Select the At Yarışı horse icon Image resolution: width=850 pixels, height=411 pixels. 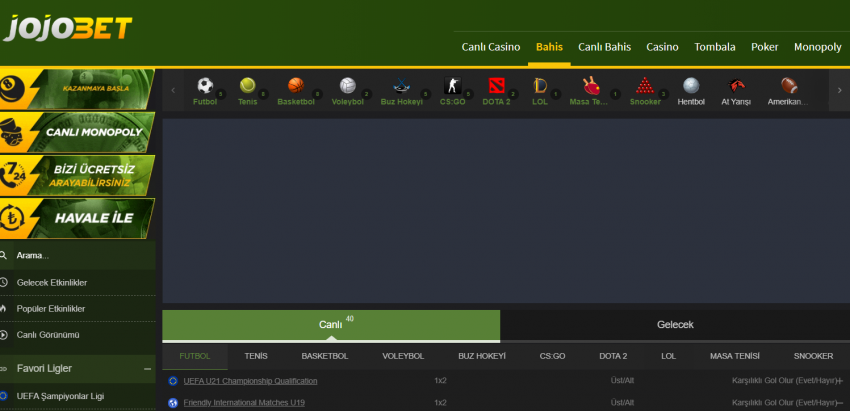(x=736, y=85)
